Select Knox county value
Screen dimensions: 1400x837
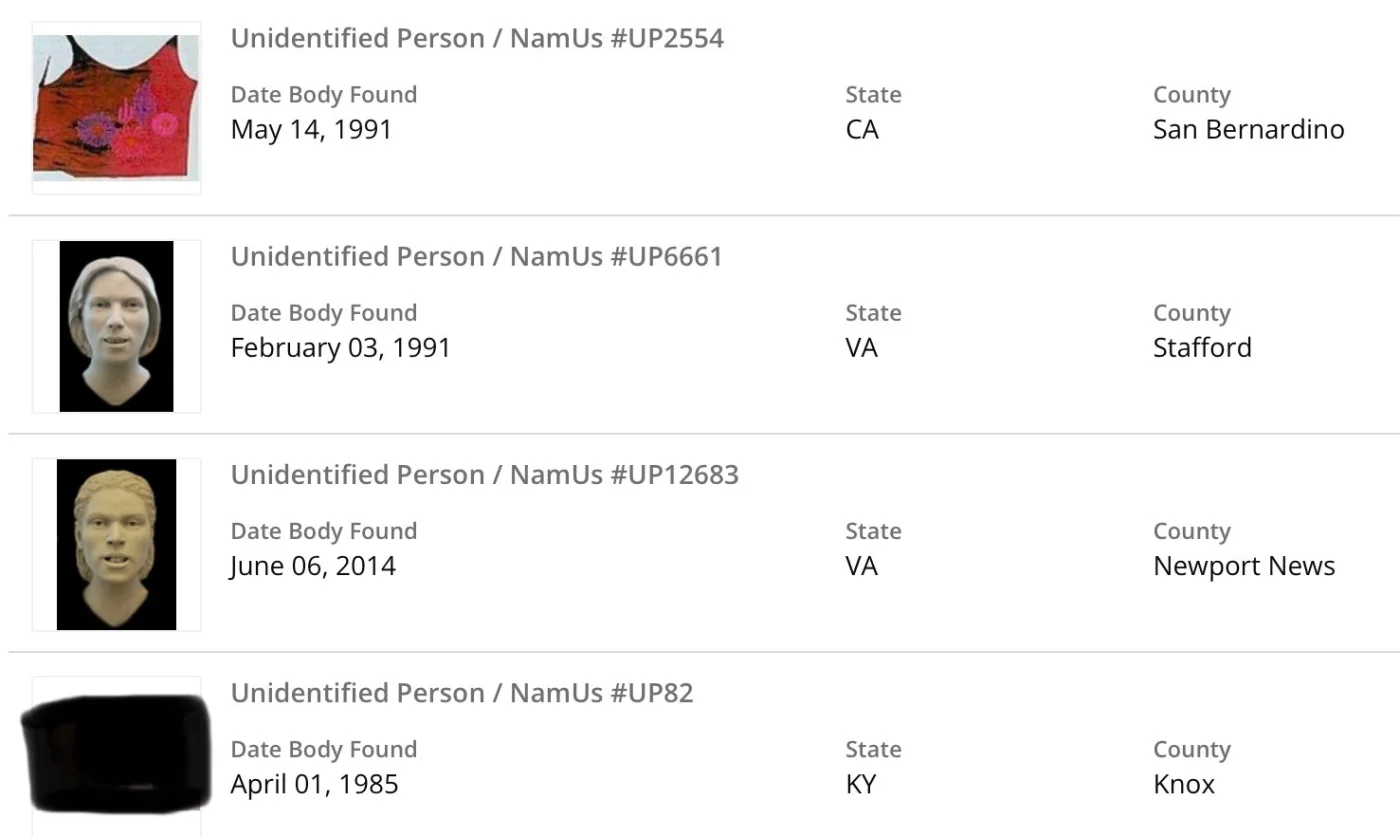click(x=1184, y=784)
